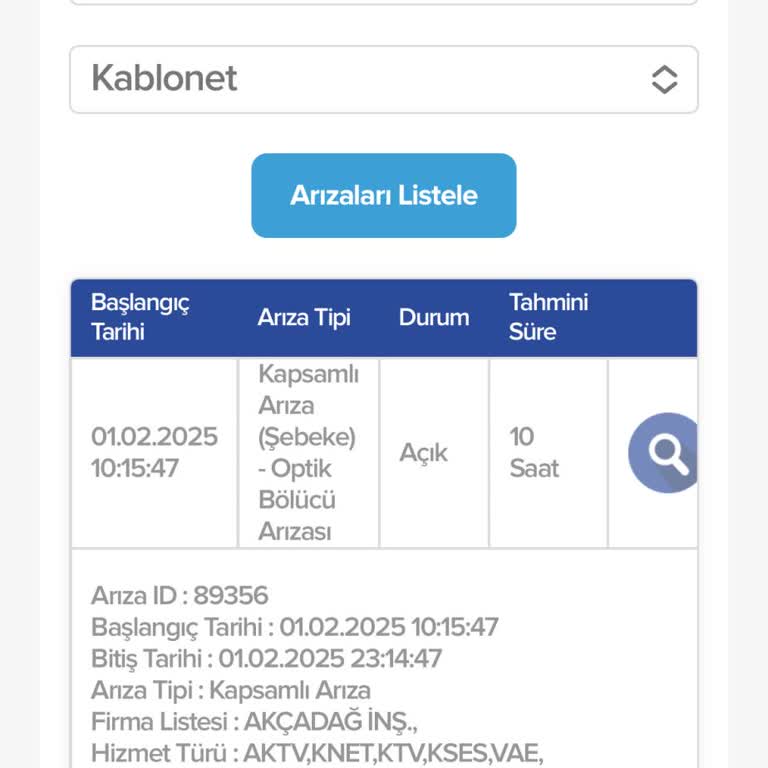Click the Başlangıç Tarihi line in fault details

(x=294, y=628)
